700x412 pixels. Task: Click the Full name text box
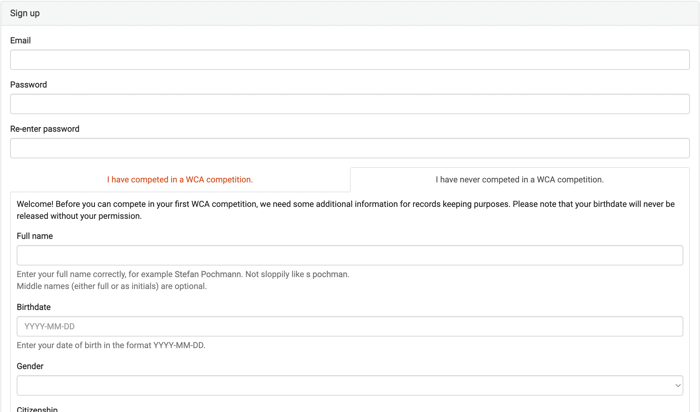point(350,255)
